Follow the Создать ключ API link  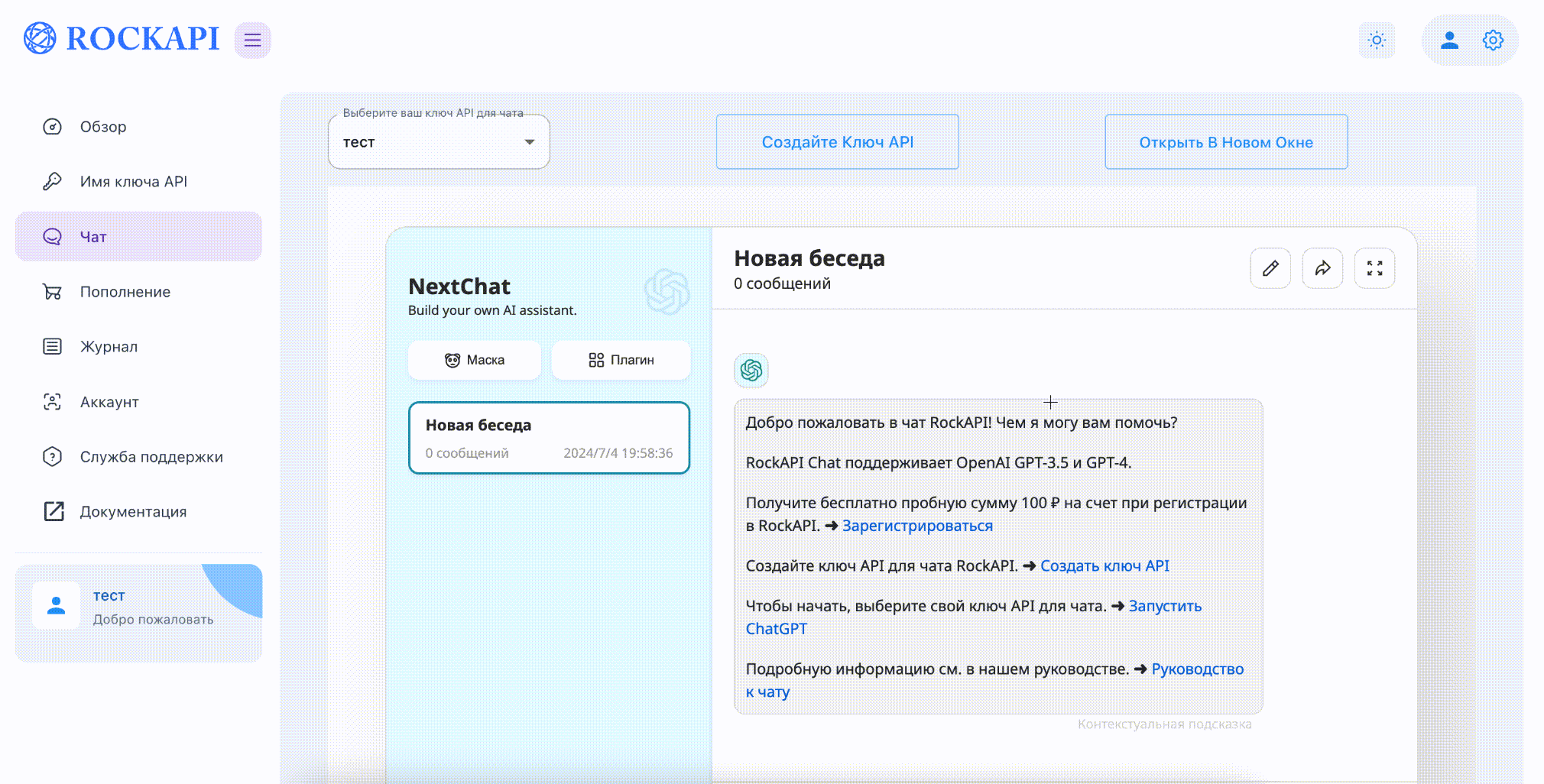1104,565
